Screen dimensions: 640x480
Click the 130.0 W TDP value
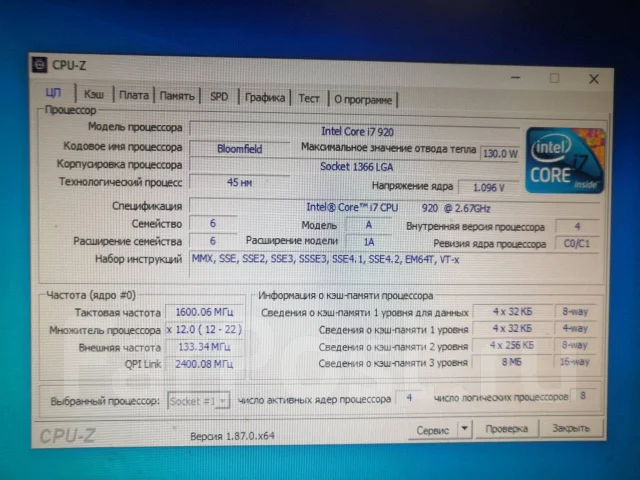tap(500, 153)
